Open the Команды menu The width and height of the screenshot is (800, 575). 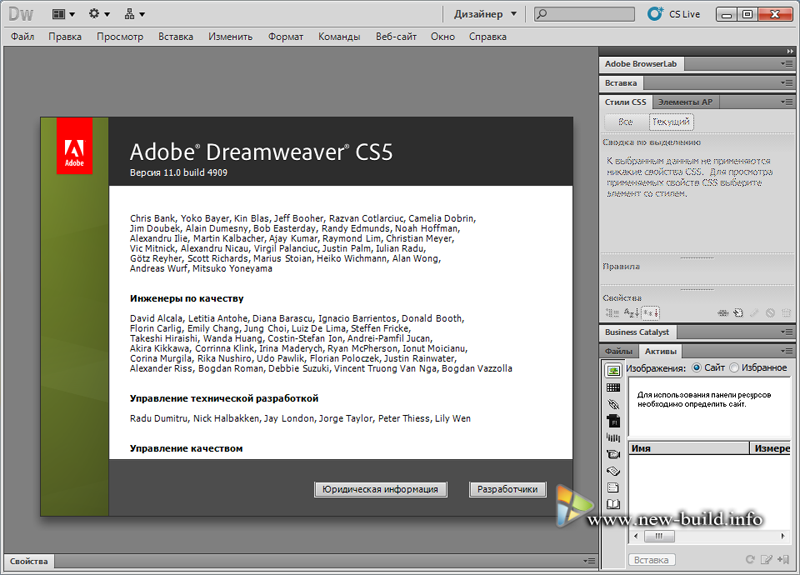point(339,37)
